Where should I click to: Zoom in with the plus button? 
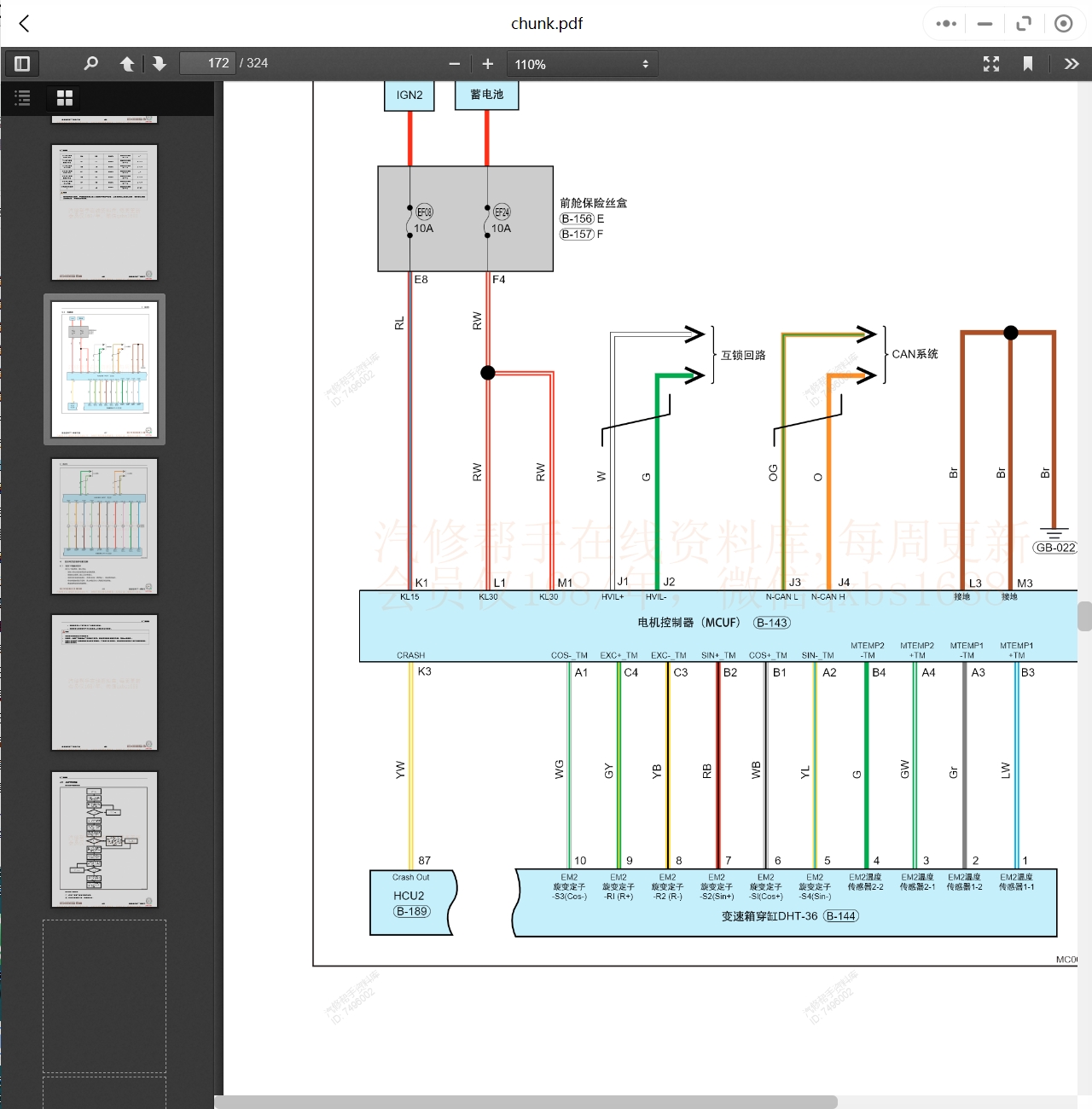click(x=488, y=64)
